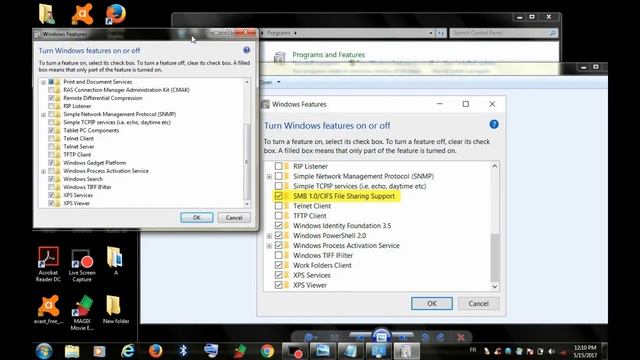Click the scroll-up arrow in the left features list
Screen dimensions: 640x360
pos(247,82)
